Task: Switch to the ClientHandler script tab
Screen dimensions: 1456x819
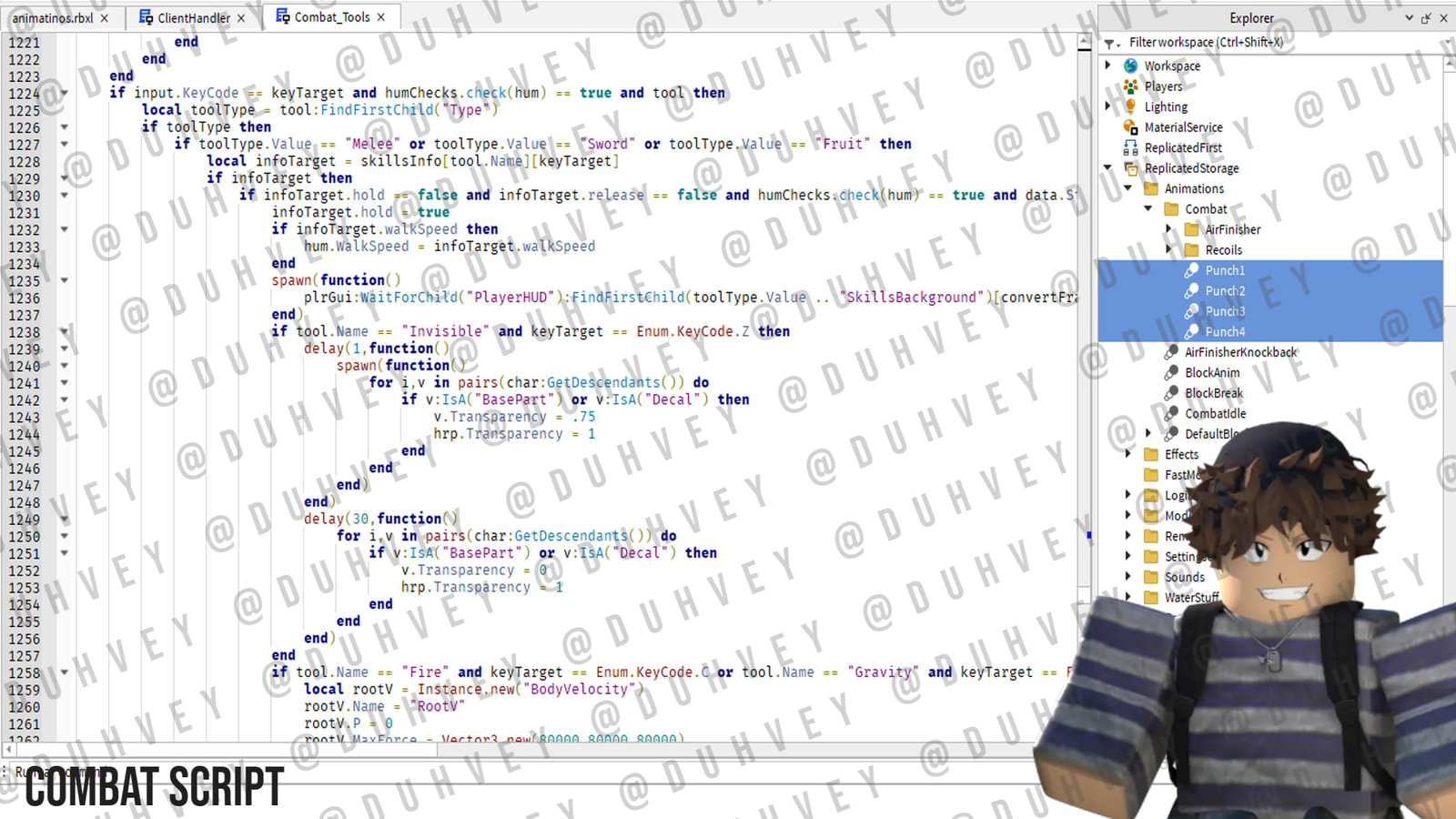Action: [194, 17]
